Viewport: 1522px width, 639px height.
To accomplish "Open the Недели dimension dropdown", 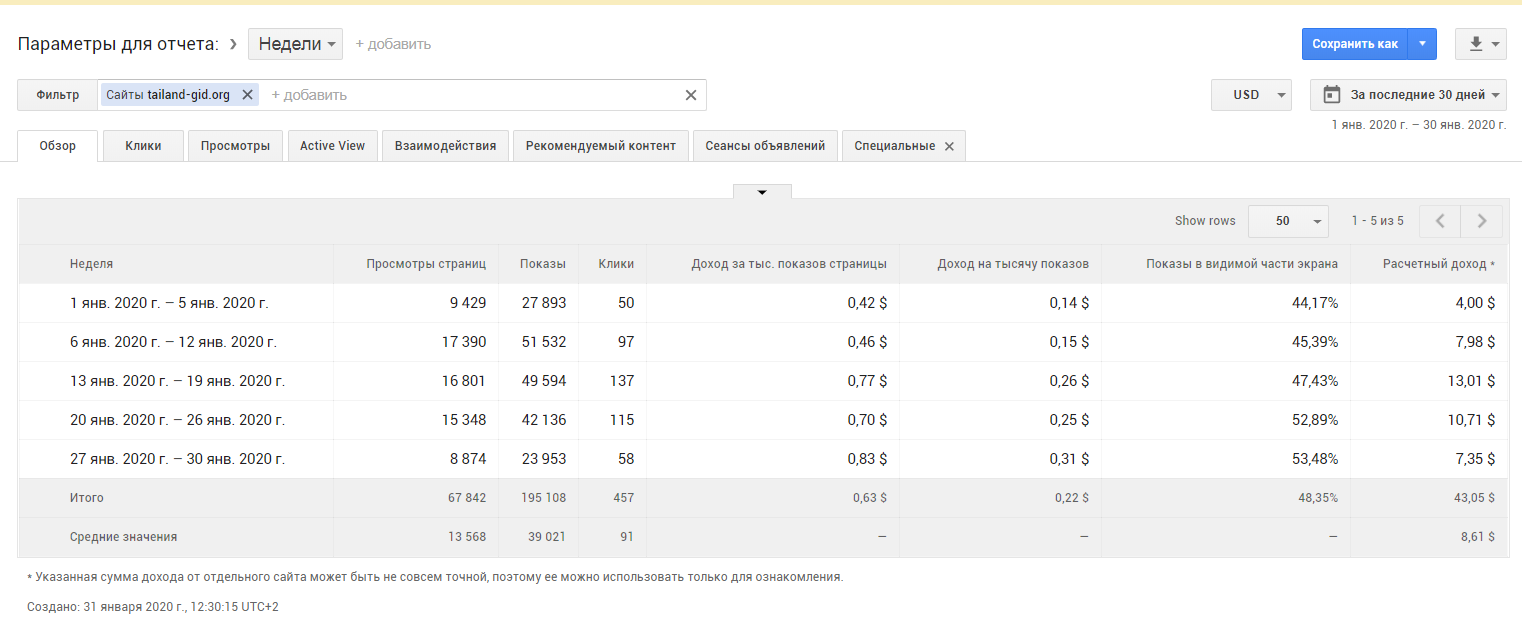I will (x=295, y=44).
